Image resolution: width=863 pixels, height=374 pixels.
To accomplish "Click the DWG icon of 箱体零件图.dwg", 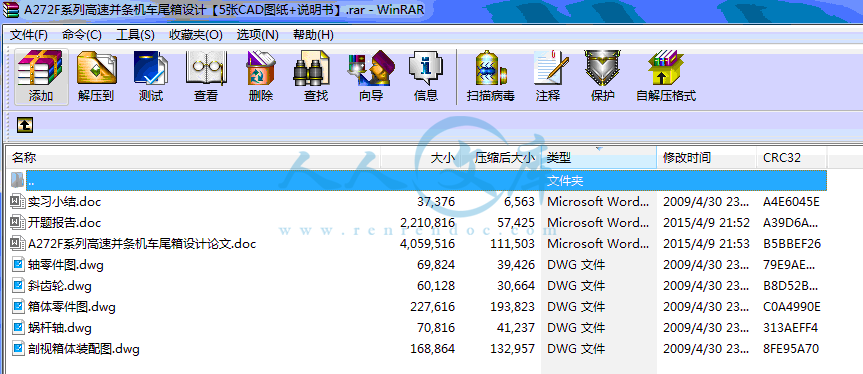I will pos(18,306).
